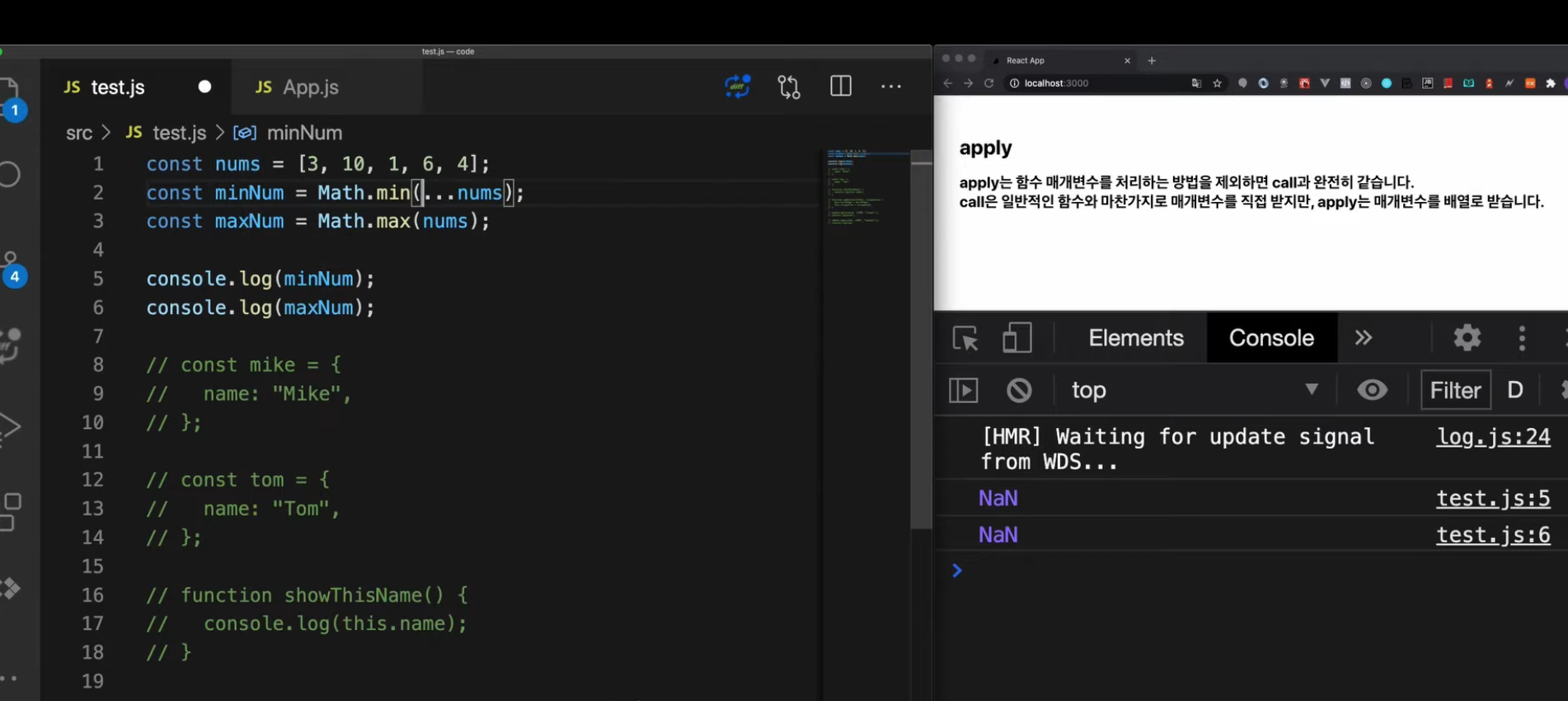This screenshot has height=701, width=1568.
Task: Go back in the browser
Action: pos(948,83)
